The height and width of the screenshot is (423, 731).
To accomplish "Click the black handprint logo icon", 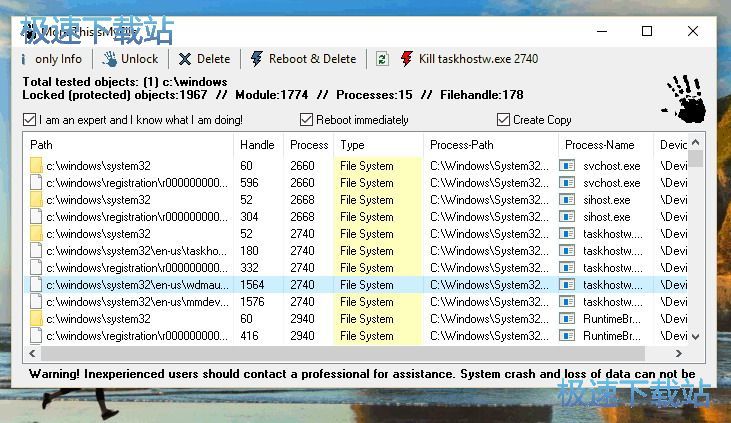I will click(x=685, y=97).
